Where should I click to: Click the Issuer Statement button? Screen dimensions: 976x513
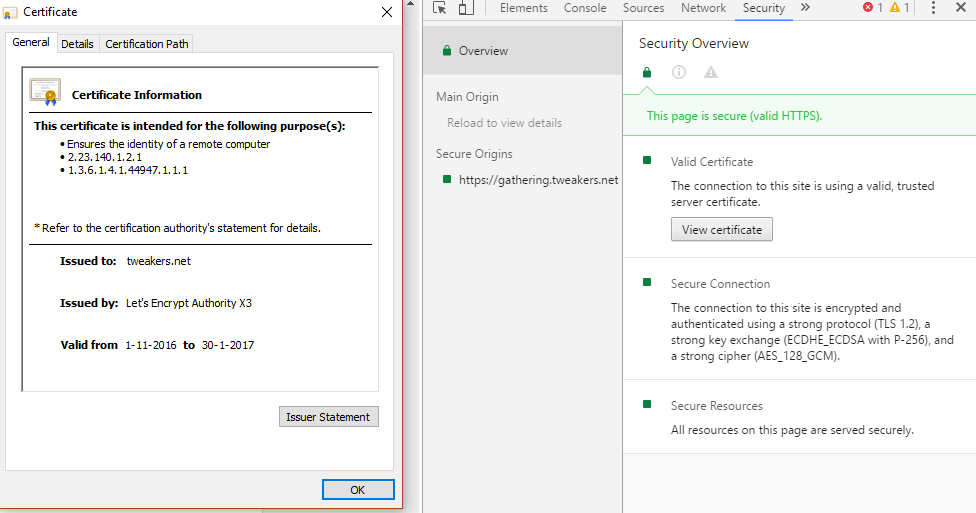point(328,417)
